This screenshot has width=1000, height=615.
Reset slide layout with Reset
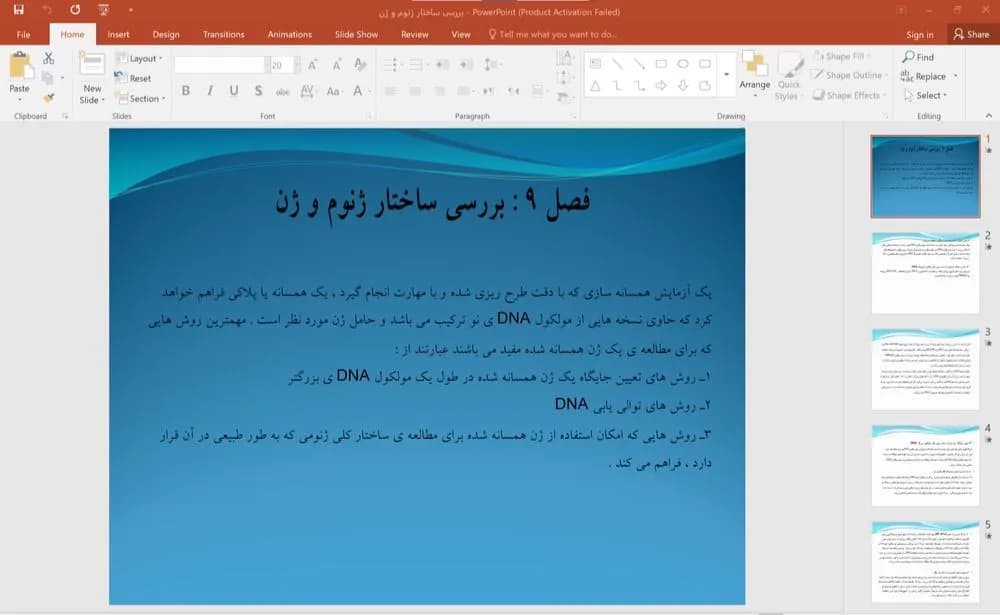[x=133, y=78]
